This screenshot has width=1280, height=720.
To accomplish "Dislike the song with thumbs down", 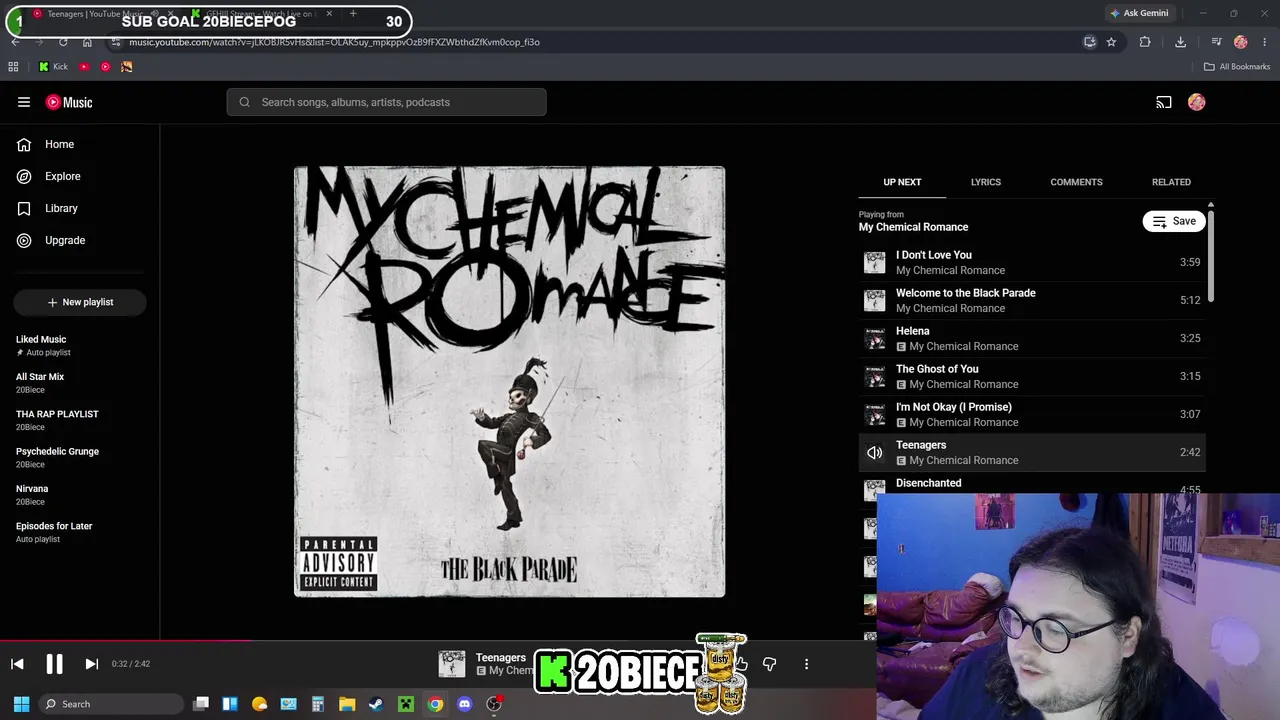I will (769, 664).
